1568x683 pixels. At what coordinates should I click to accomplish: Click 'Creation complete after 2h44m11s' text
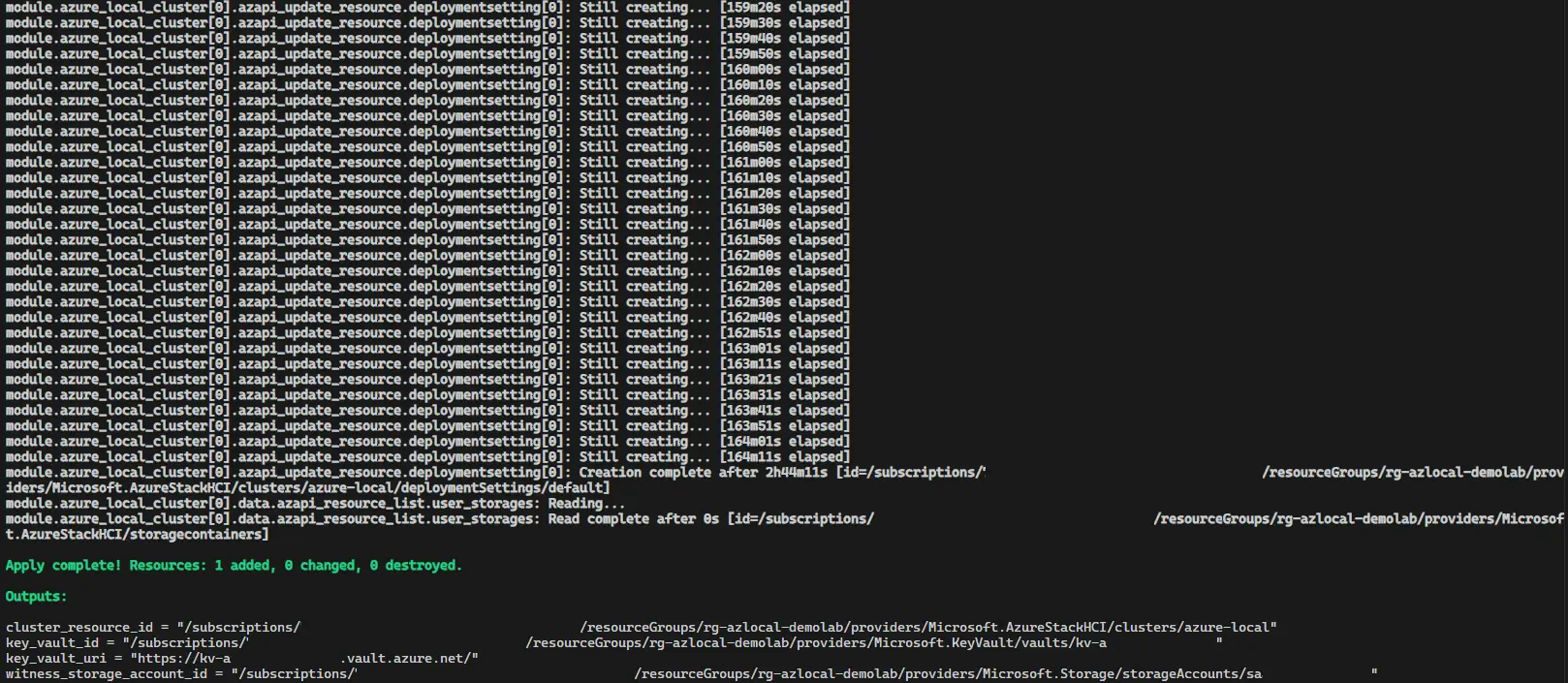pos(704,472)
